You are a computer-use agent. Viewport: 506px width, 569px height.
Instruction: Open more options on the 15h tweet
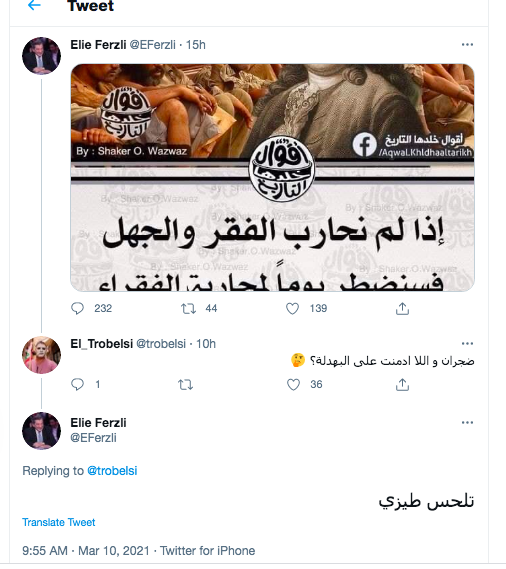(467, 45)
